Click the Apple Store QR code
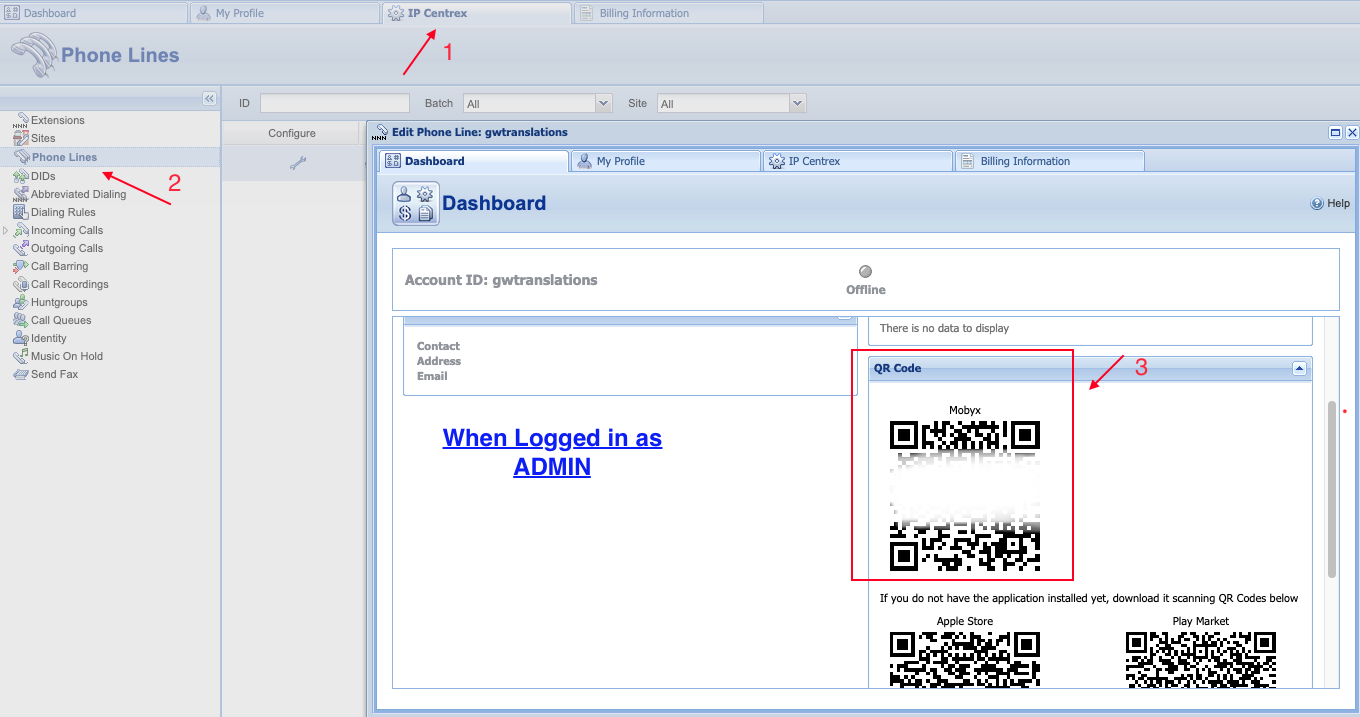Screen dimensions: 1360x717 965,659
